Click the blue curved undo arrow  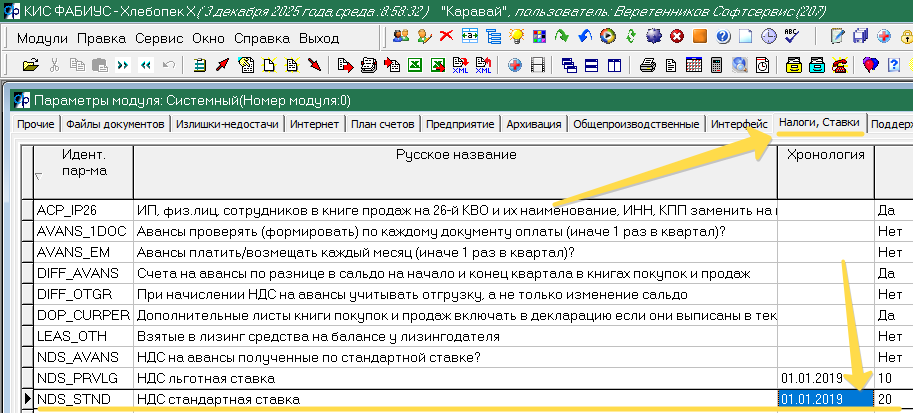pyautogui.click(x=585, y=36)
